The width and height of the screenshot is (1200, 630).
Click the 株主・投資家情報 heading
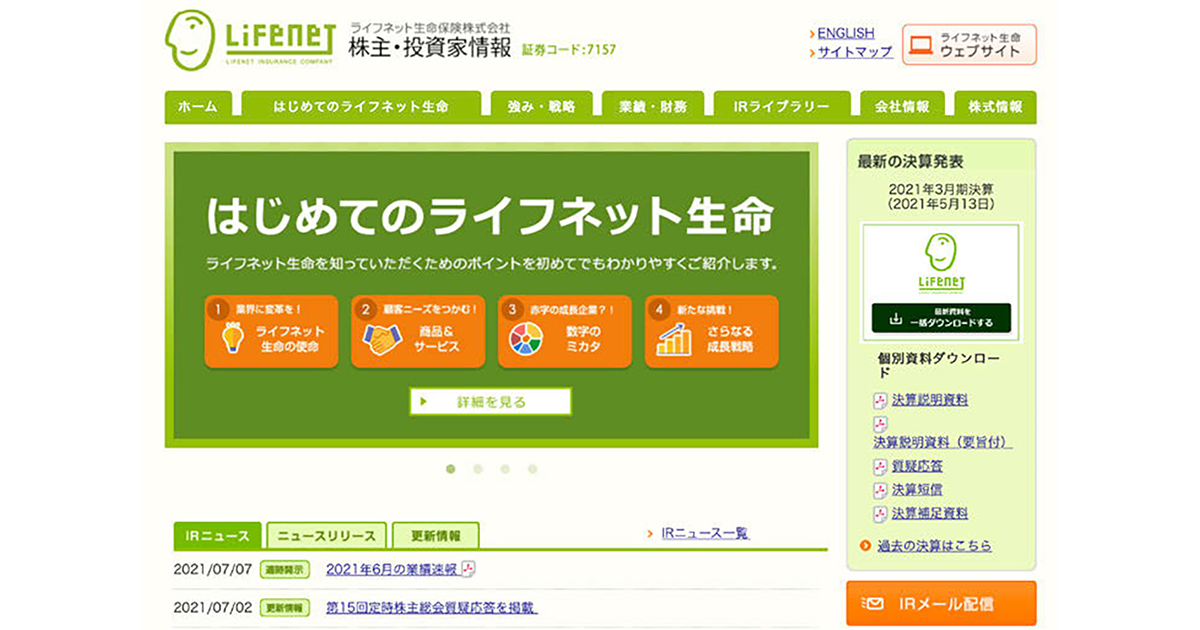point(430,47)
